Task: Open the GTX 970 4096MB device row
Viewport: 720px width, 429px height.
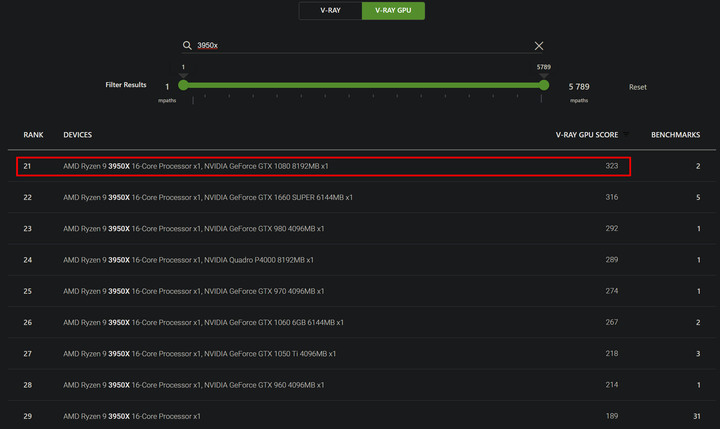Action: coord(362,291)
